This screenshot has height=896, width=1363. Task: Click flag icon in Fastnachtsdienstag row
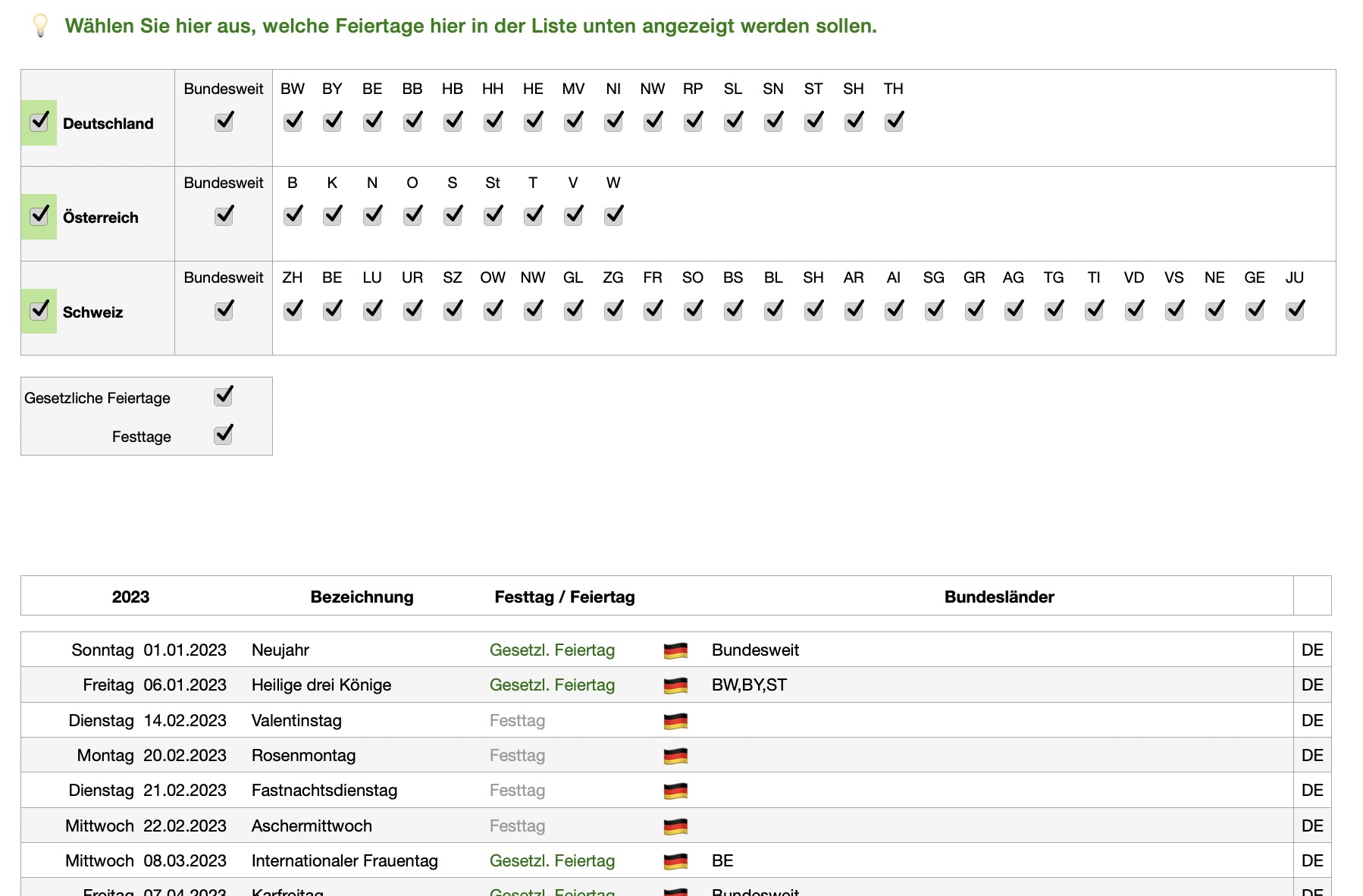675,791
